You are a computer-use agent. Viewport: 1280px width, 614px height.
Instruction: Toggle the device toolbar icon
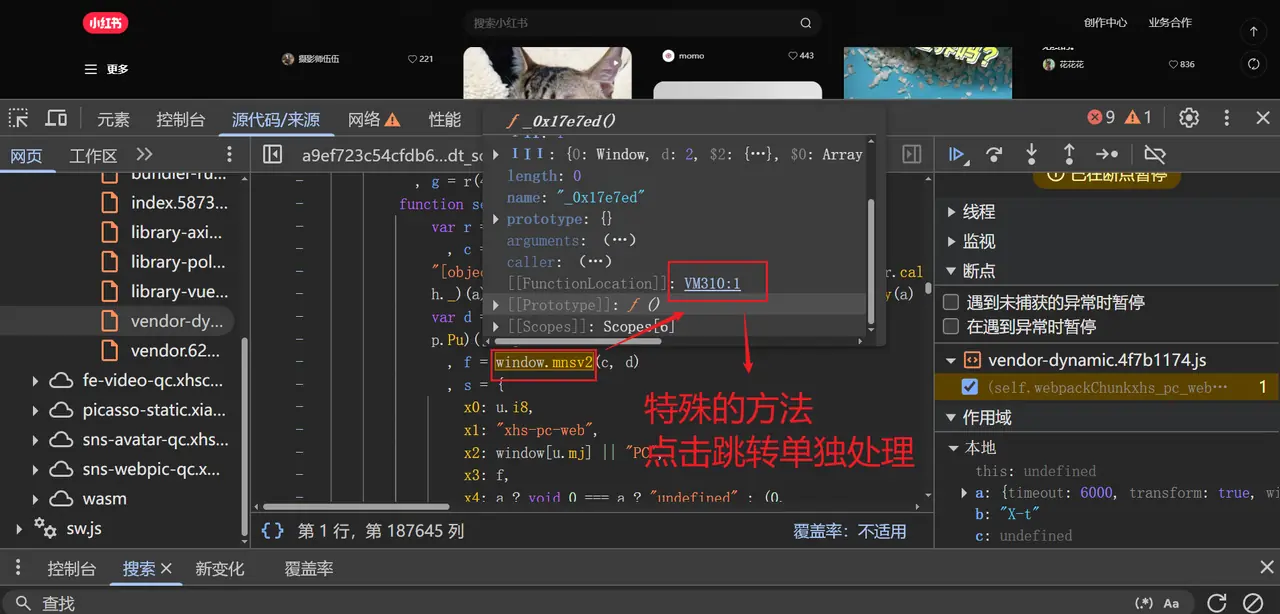click(x=57, y=118)
